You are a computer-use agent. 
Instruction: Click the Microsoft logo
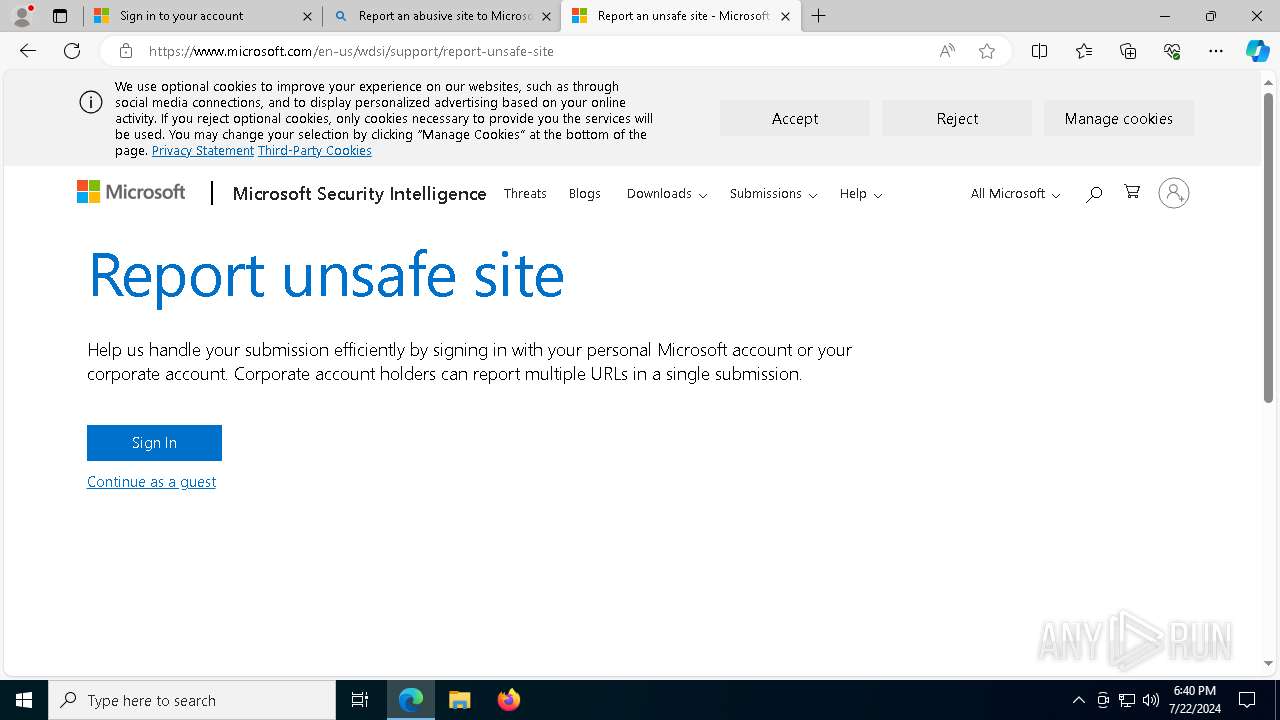click(x=131, y=192)
